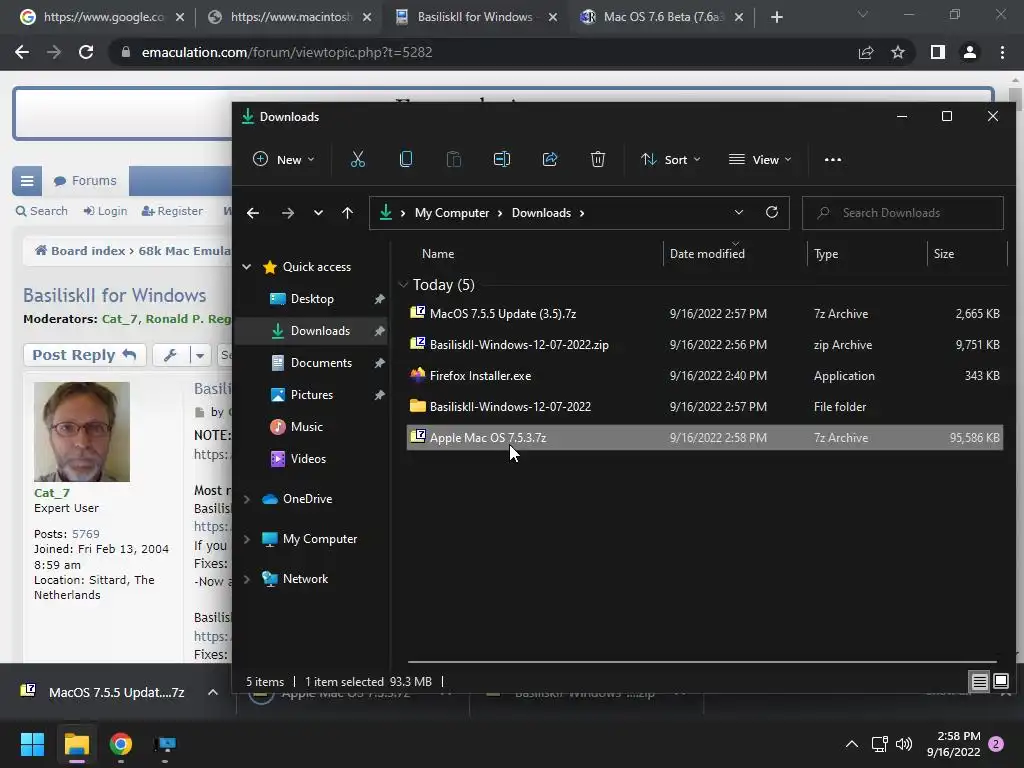Screen dimensions: 1024x768
Task: Collapse the Today (5) group
Action: [403, 284]
